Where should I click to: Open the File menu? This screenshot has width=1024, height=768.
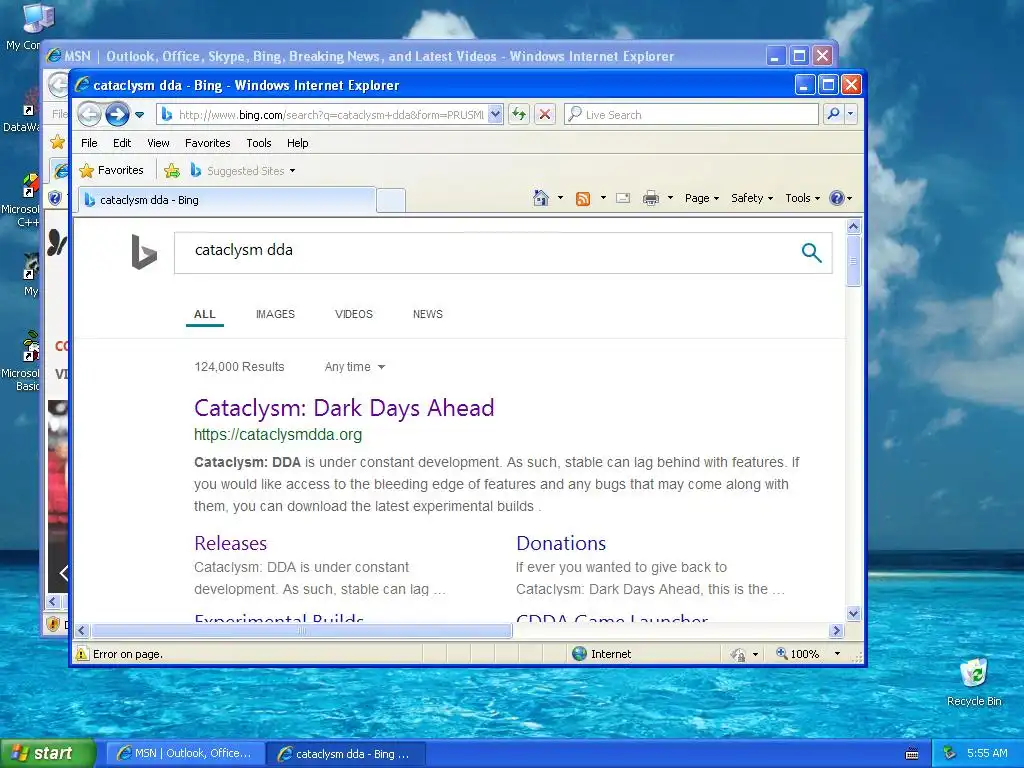89,143
